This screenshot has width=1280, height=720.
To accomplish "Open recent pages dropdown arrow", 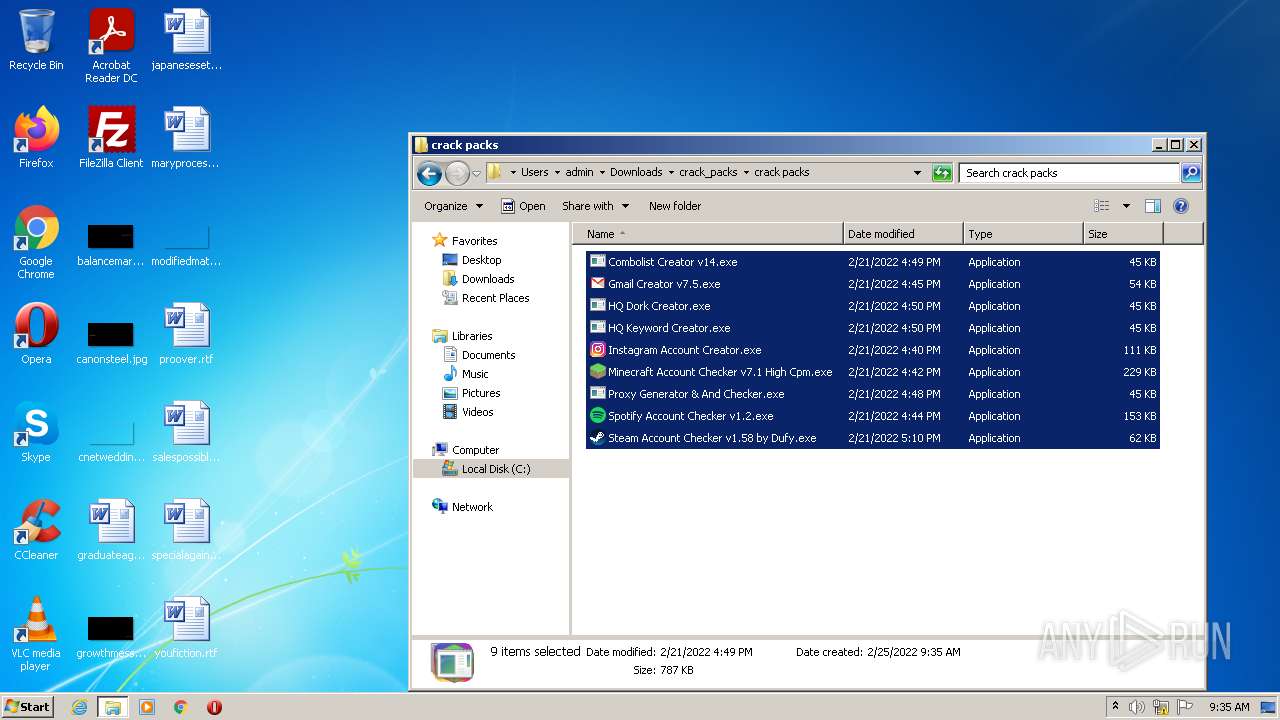I will click(476, 173).
